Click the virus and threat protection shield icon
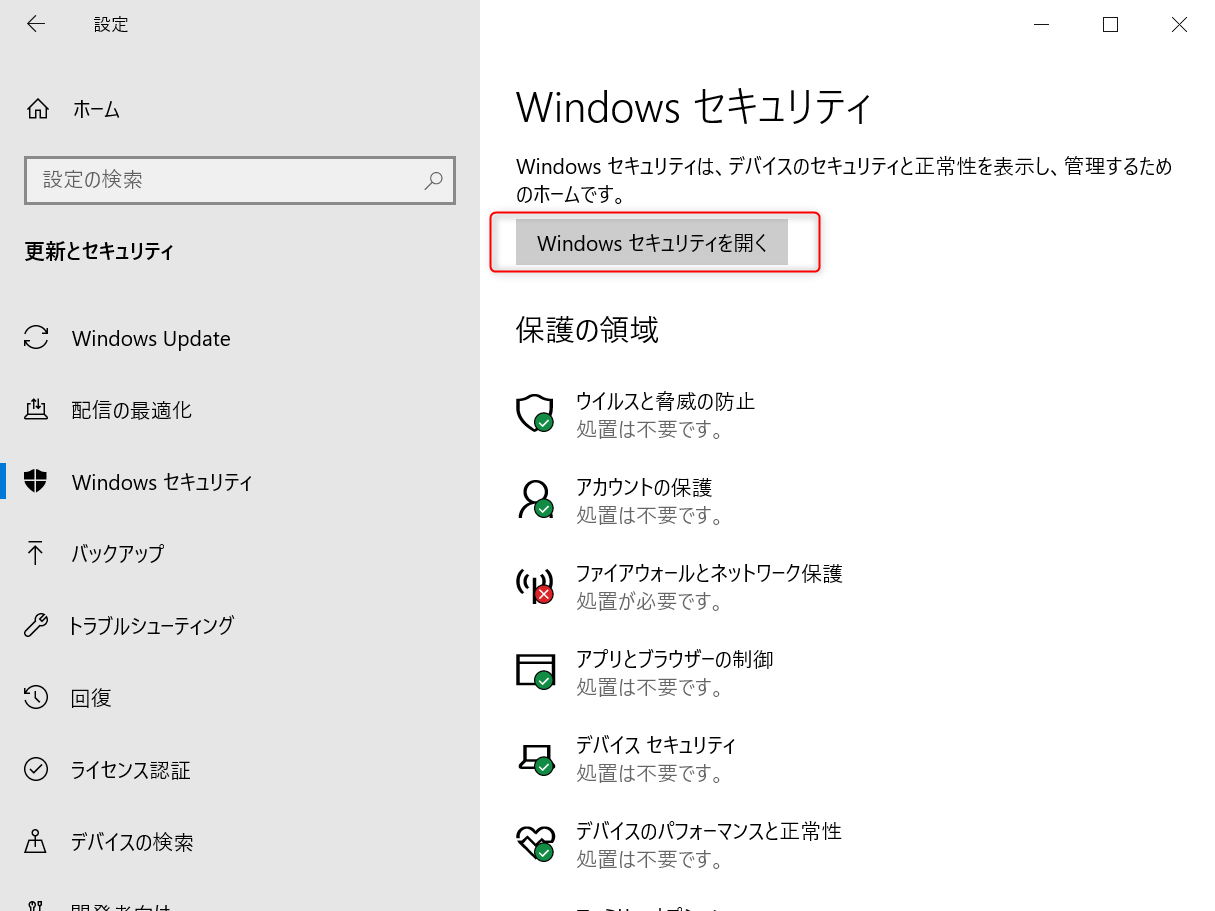This screenshot has width=1215, height=911. 535,412
